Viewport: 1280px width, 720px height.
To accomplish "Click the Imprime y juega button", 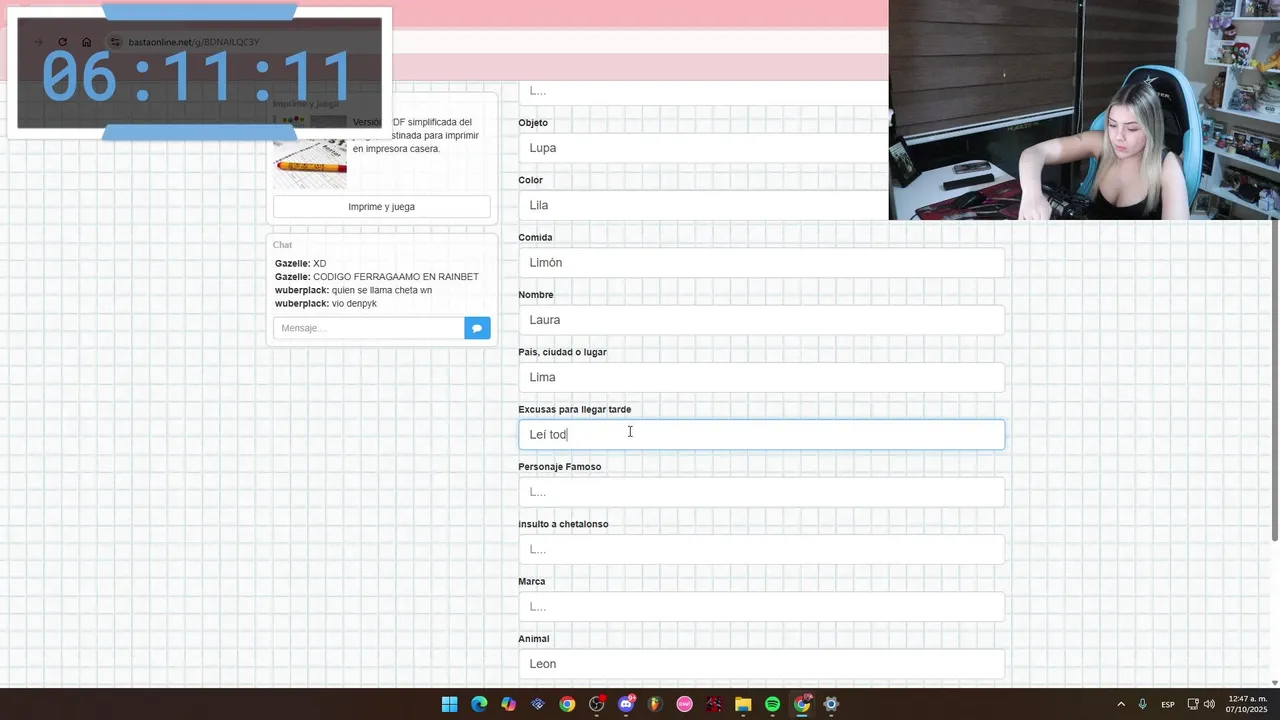I will coord(381,207).
